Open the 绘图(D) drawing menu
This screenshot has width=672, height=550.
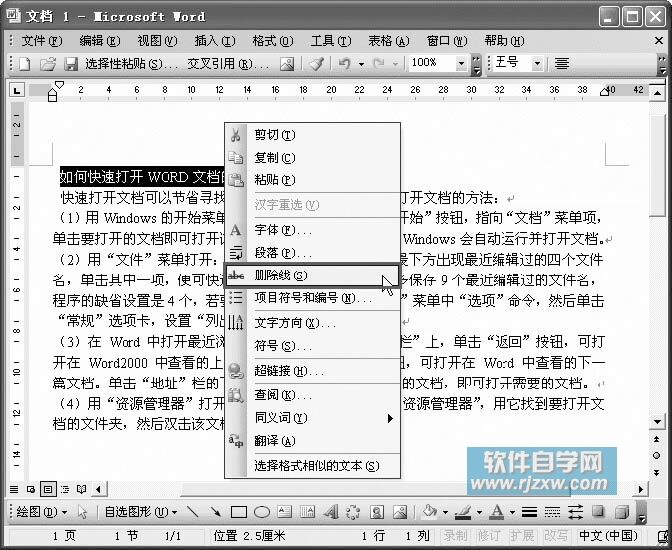(x=42, y=512)
